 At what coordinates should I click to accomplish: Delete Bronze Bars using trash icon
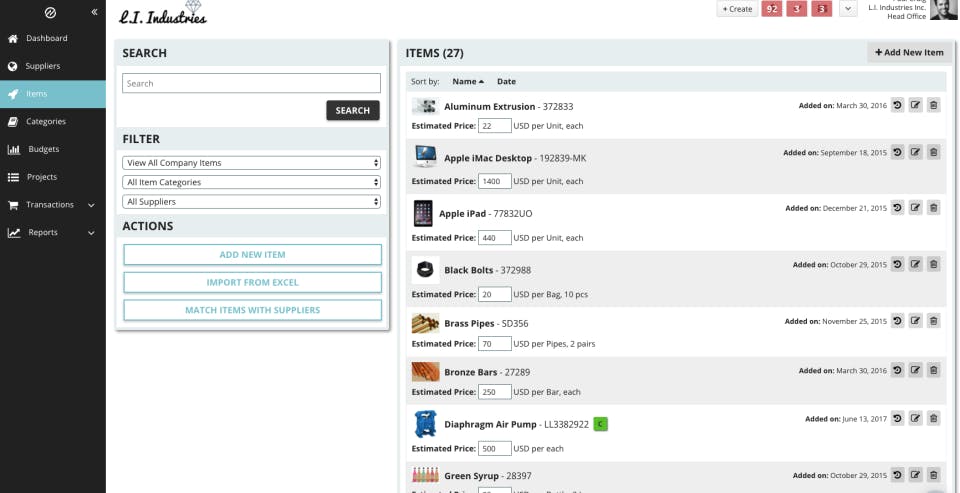[933, 370]
